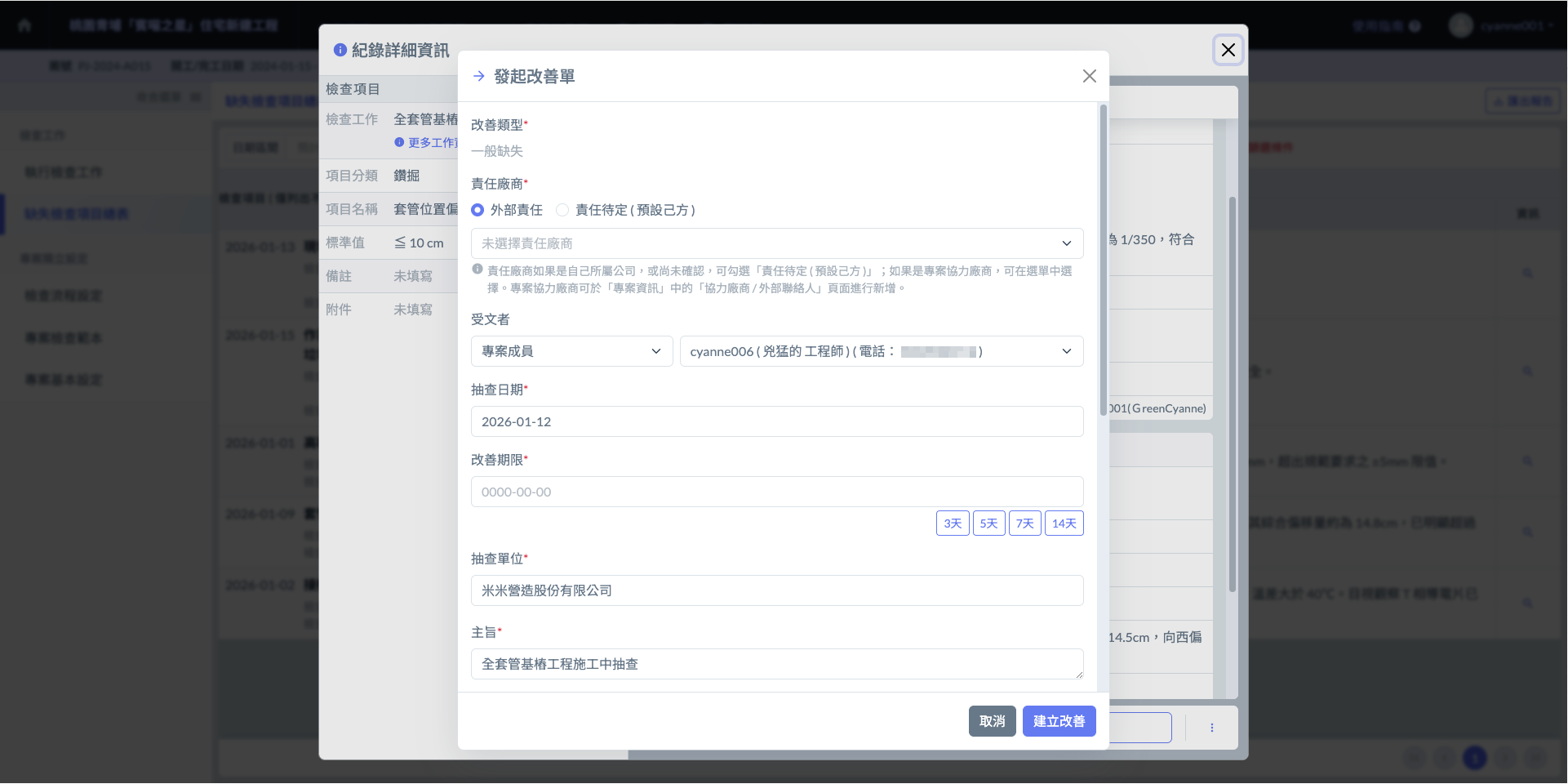Image resolution: width=1568 pixels, height=784 pixels.
Task: Click the 改善期限 date input field
Action: pyautogui.click(x=776, y=492)
